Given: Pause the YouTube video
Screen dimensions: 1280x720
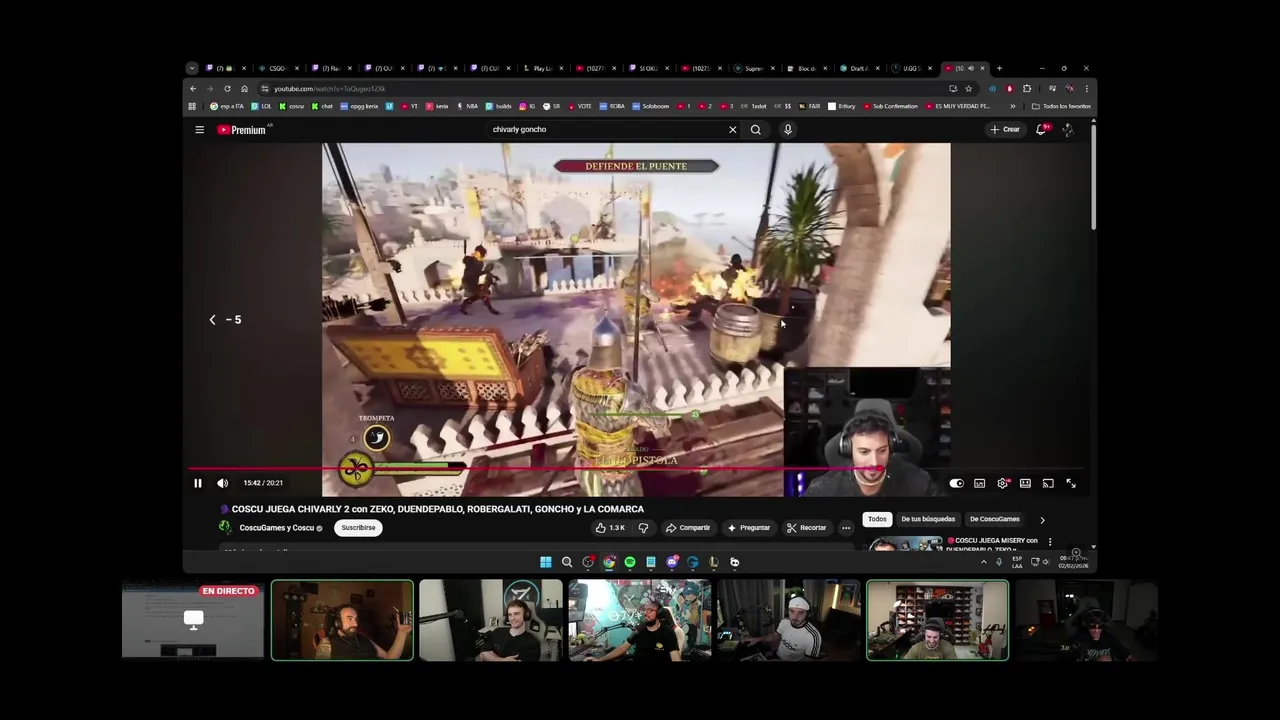Looking at the screenshot, I should click(x=198, y=483).
